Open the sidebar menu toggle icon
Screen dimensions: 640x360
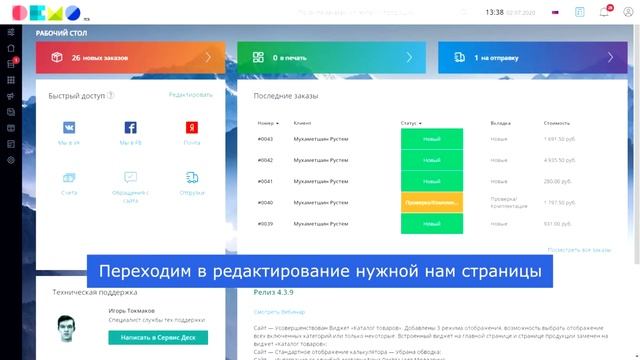pyautogui.click(x=11, y=32)
